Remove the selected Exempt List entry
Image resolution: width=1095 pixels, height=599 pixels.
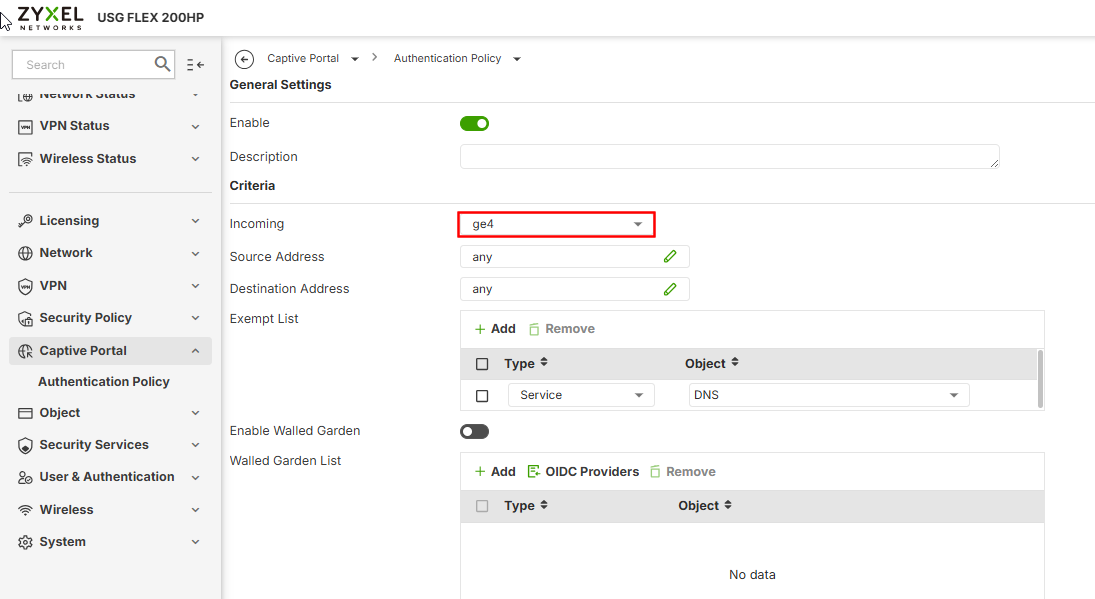(x=561, y=329)
